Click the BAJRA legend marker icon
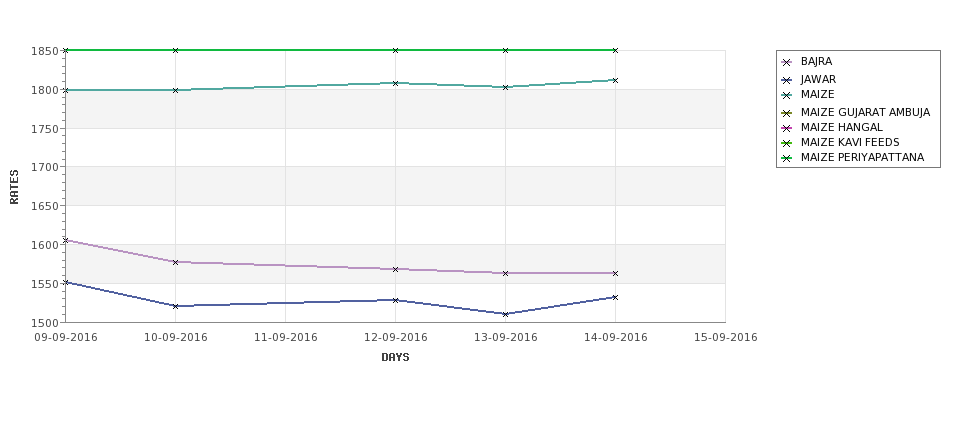This screenshot has height=429, width=975. 787,62
